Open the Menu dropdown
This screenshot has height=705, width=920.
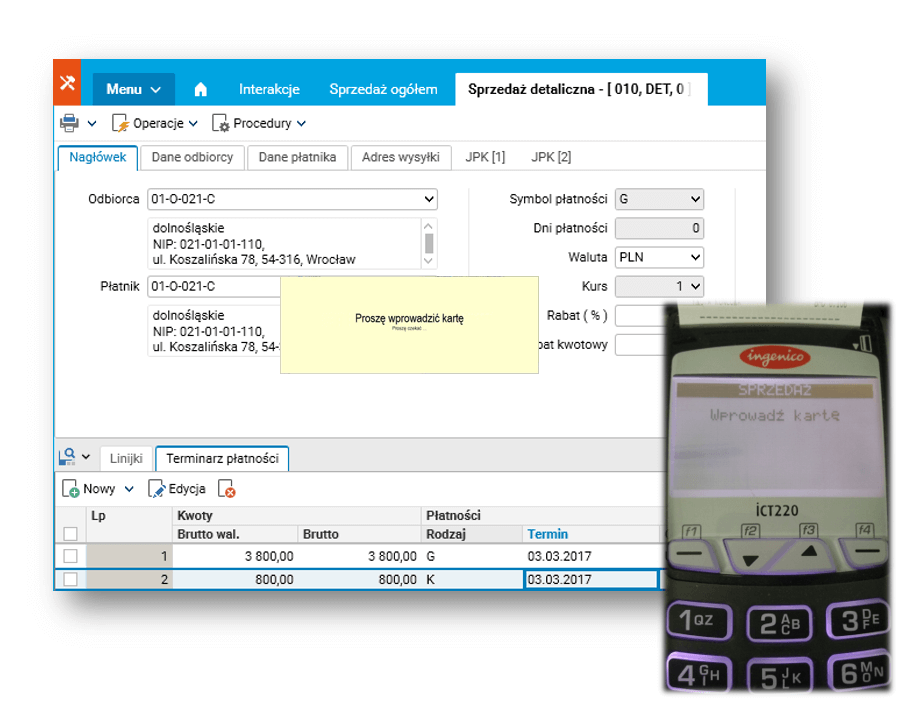[133, 89]
